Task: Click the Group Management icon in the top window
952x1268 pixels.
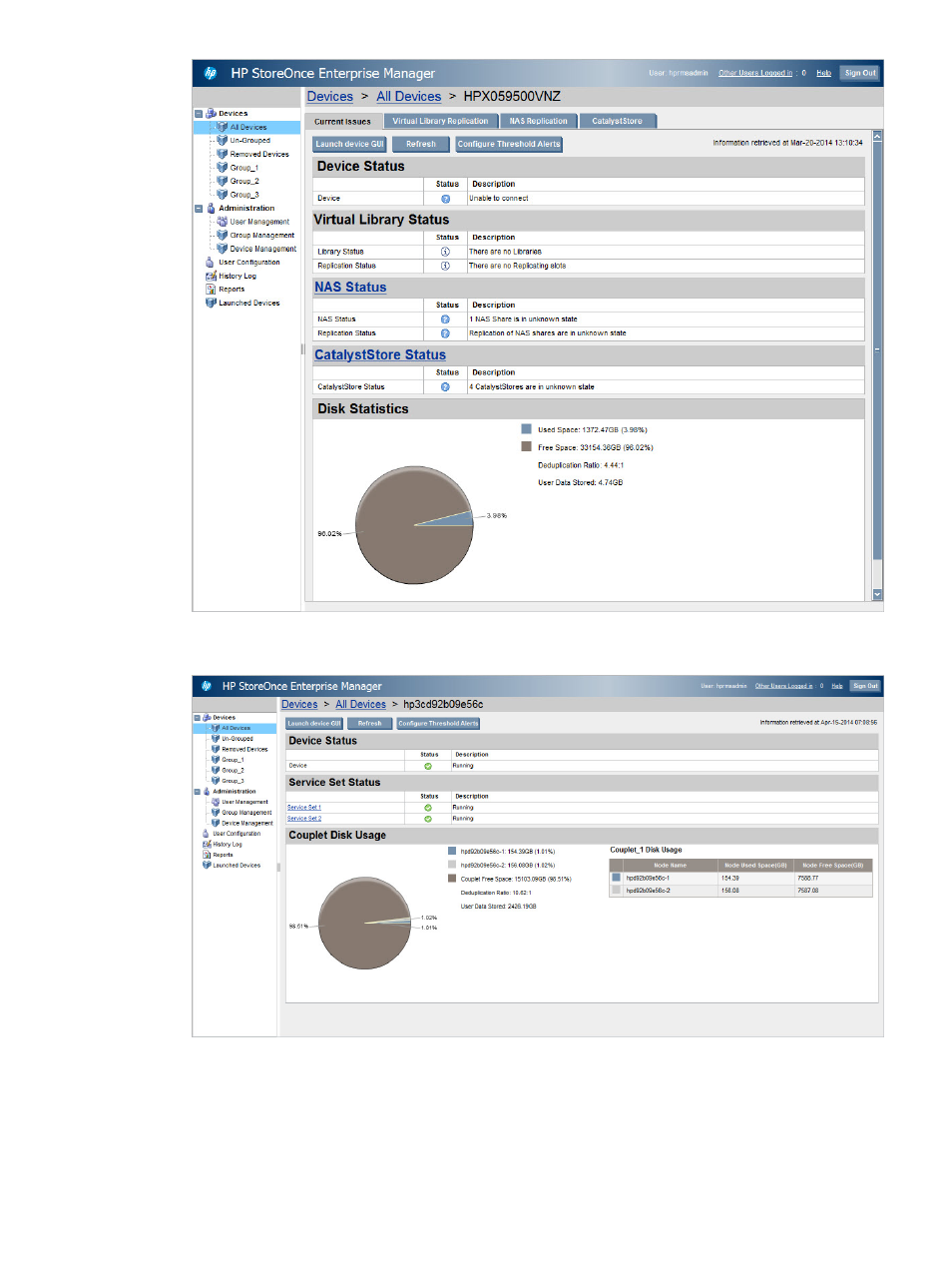Action: (x=223, y=235)
